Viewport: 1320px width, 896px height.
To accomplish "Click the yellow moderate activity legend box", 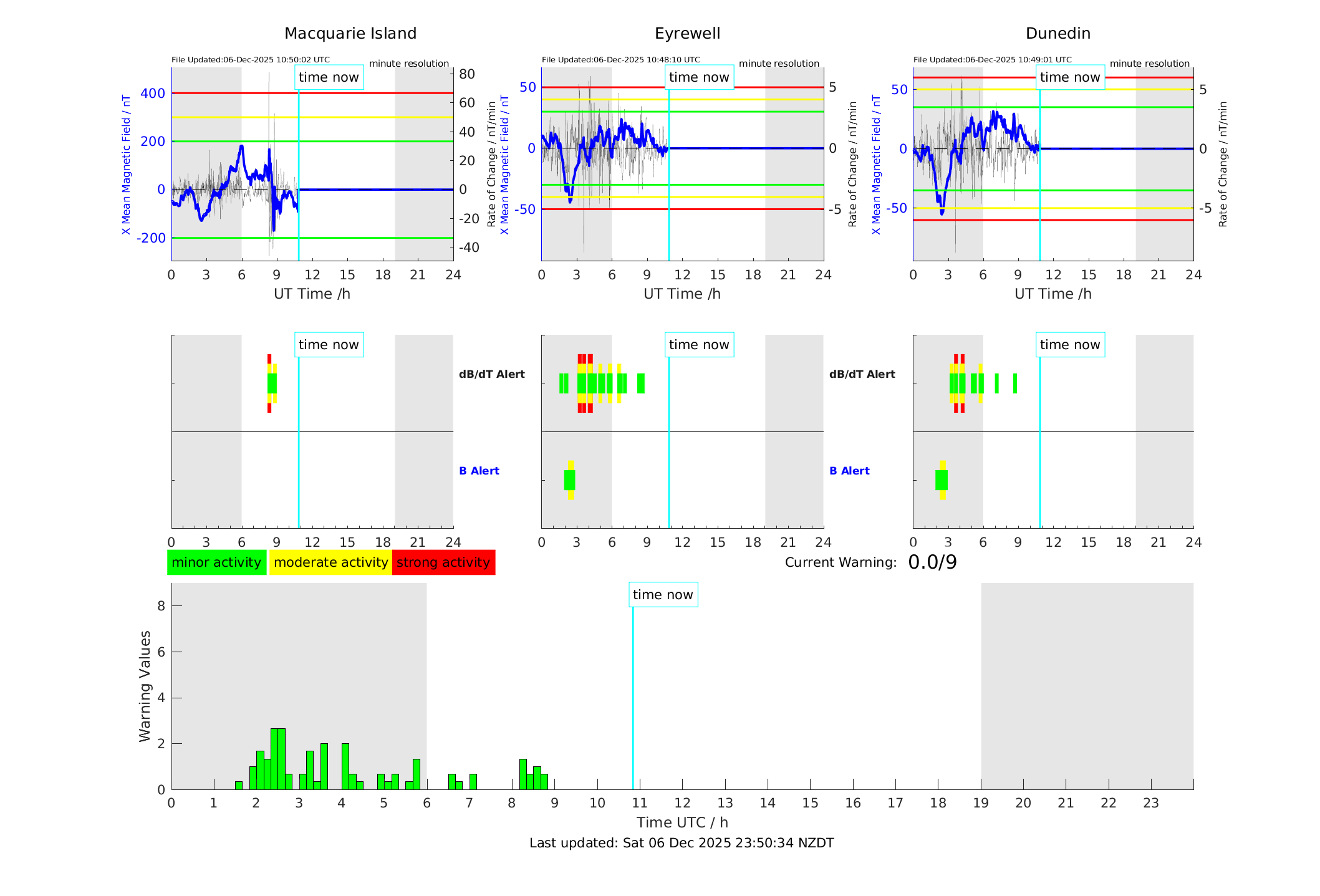I will [330, 562].
